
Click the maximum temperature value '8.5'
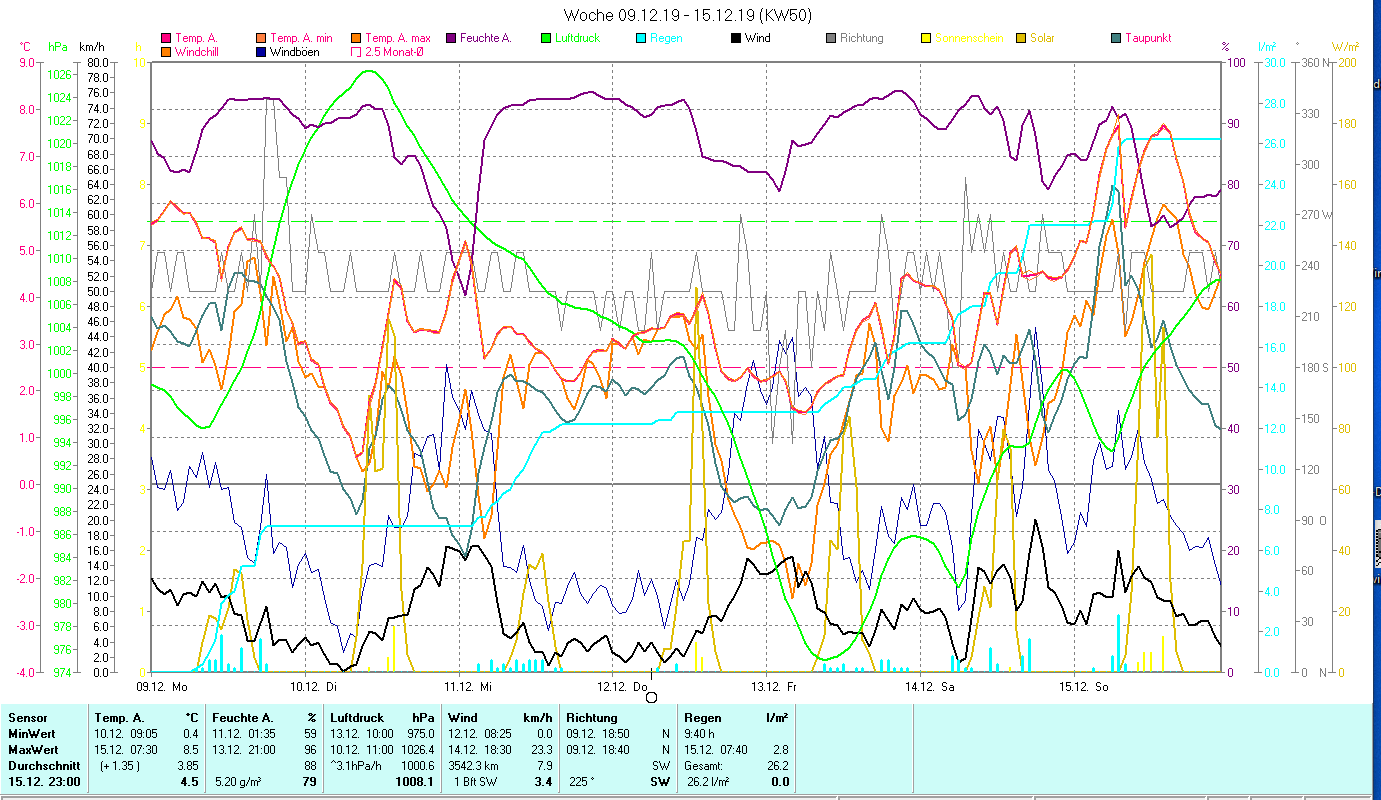click(191, 750)
